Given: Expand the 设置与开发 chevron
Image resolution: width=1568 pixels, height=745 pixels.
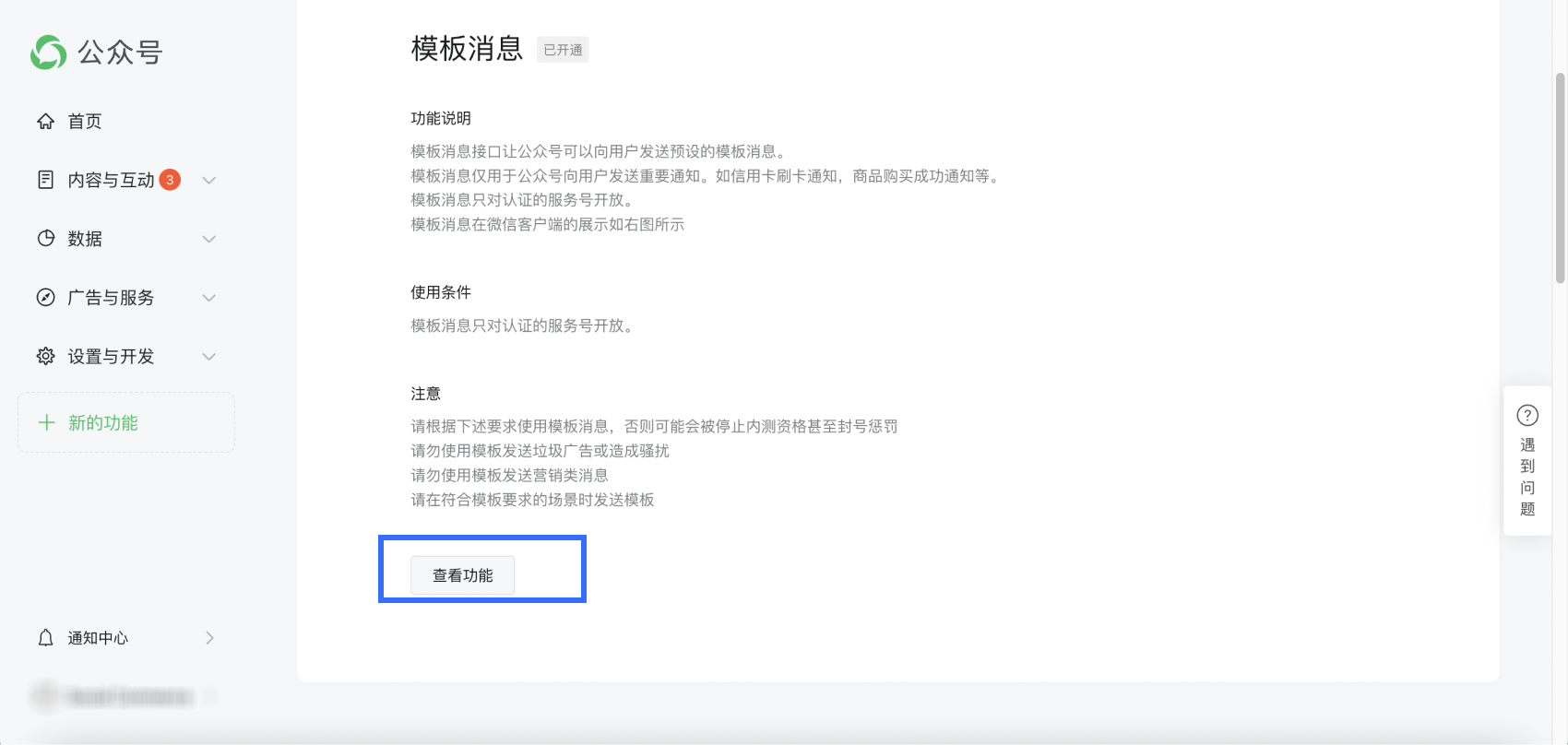Looking at the screenshot, I should [x=209, y=357].
